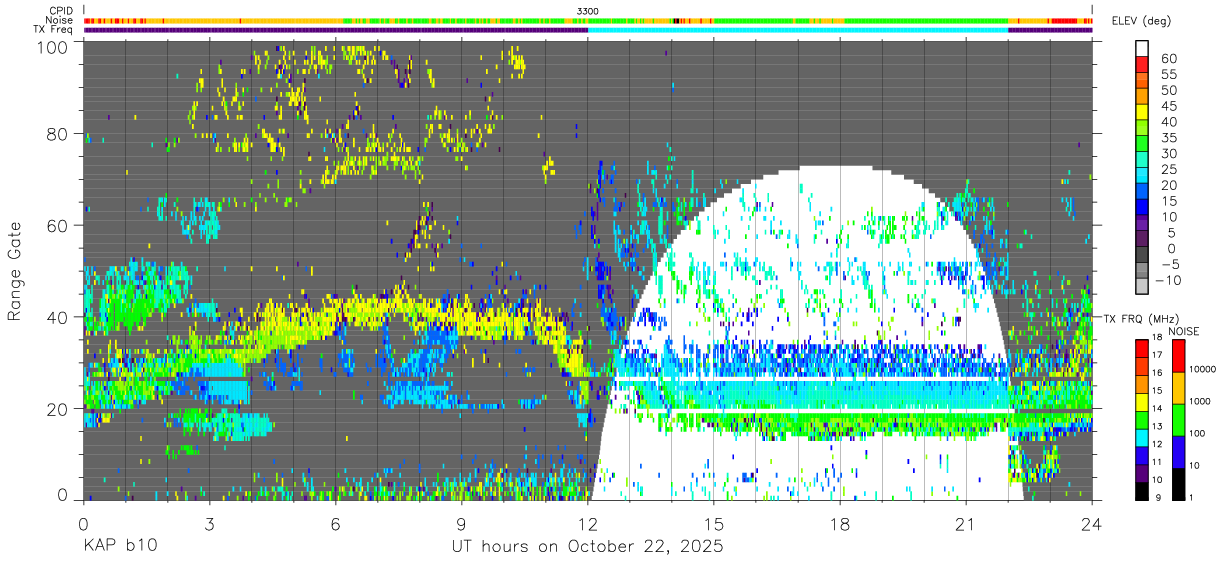
Task: Click the Range Gate axis title
Action: 15,272
